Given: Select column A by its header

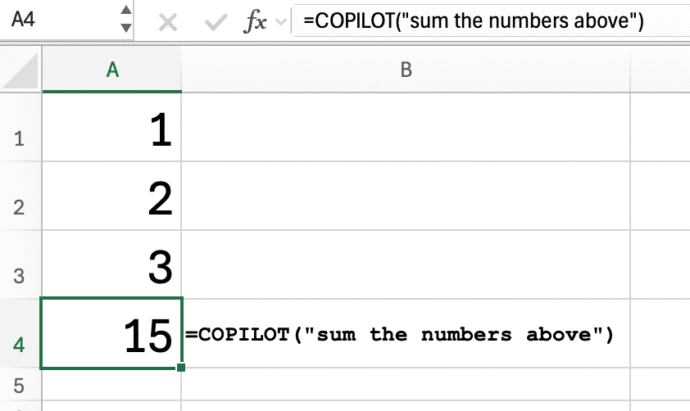Looking at the screenshot, I should point(112,70).
